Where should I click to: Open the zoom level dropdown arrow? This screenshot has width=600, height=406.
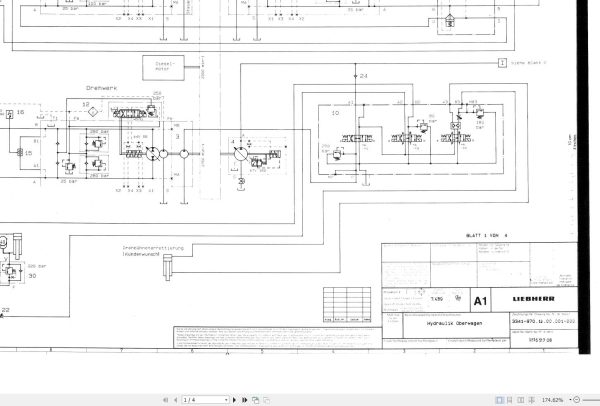[570, 400]
